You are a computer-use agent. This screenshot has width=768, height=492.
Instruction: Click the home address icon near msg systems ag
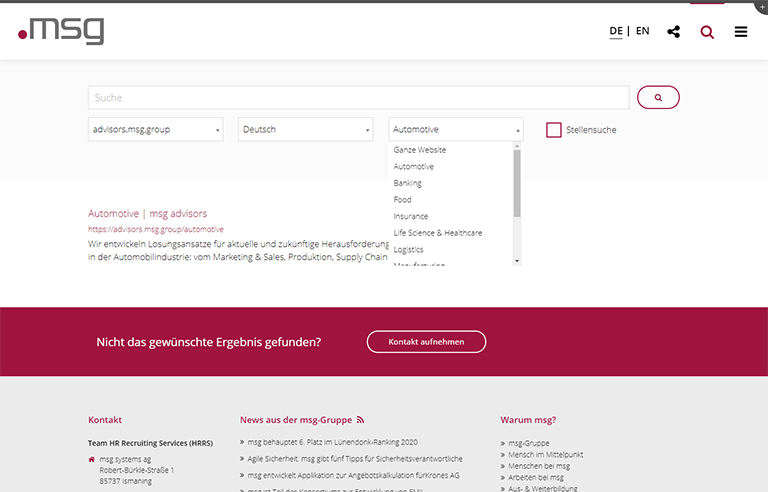pos(92,459)
